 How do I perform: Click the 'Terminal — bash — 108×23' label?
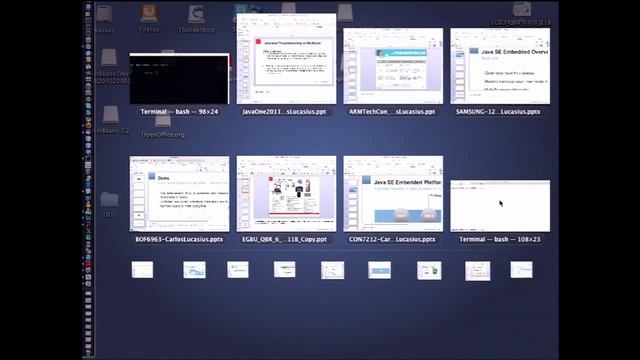(x=500, y=239)
